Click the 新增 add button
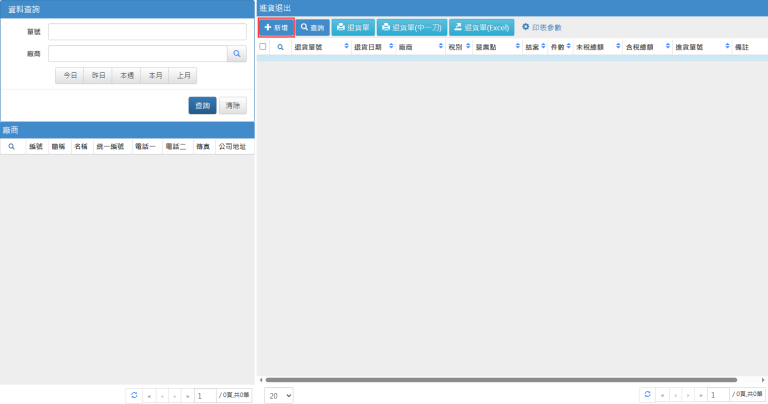The image size is (768, 404). click(276, 27)
